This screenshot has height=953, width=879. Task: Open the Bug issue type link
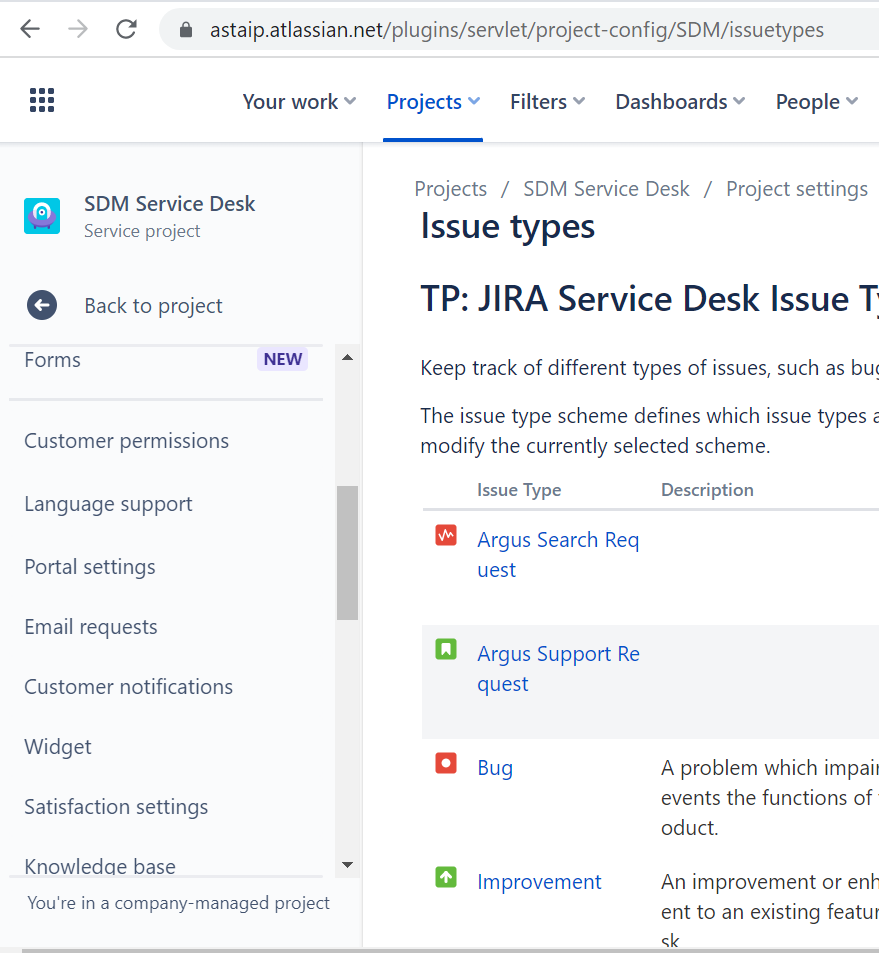coord(495,768)
